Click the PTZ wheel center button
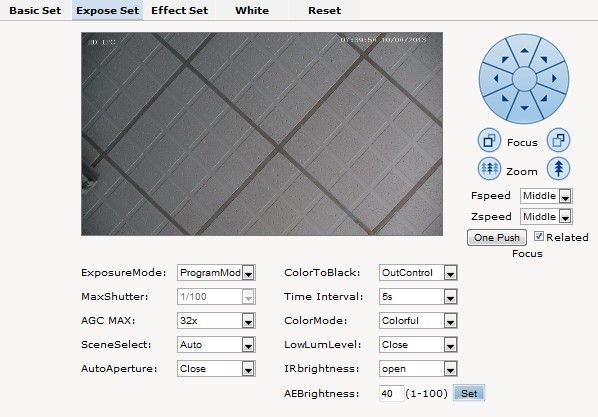 pos(524,79)
